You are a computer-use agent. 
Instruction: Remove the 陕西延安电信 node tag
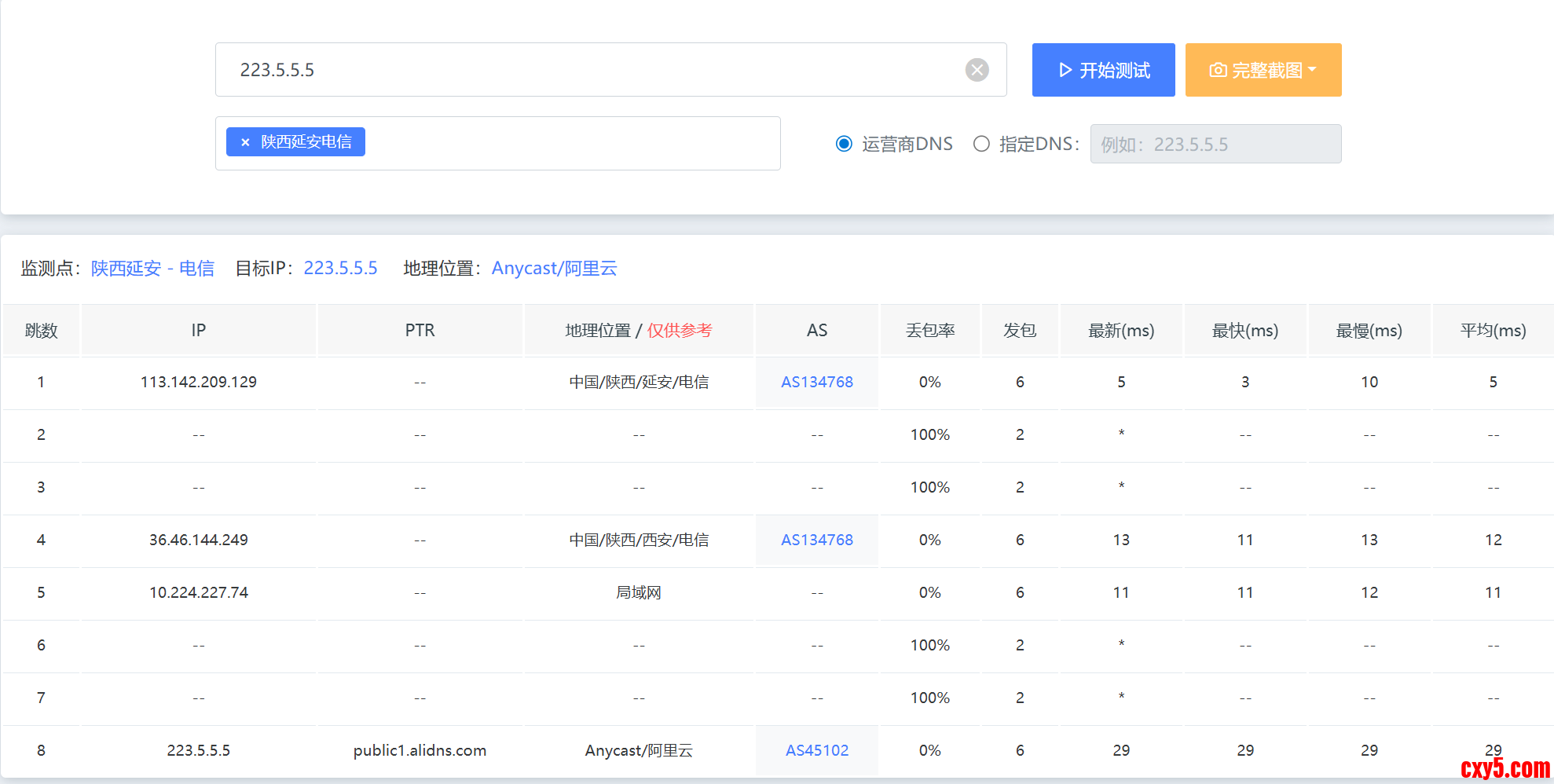[245, 142]
